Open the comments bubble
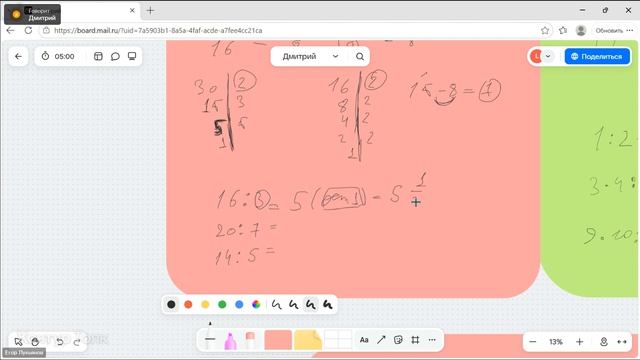The image size is (640, 360). tap(115, 56)
